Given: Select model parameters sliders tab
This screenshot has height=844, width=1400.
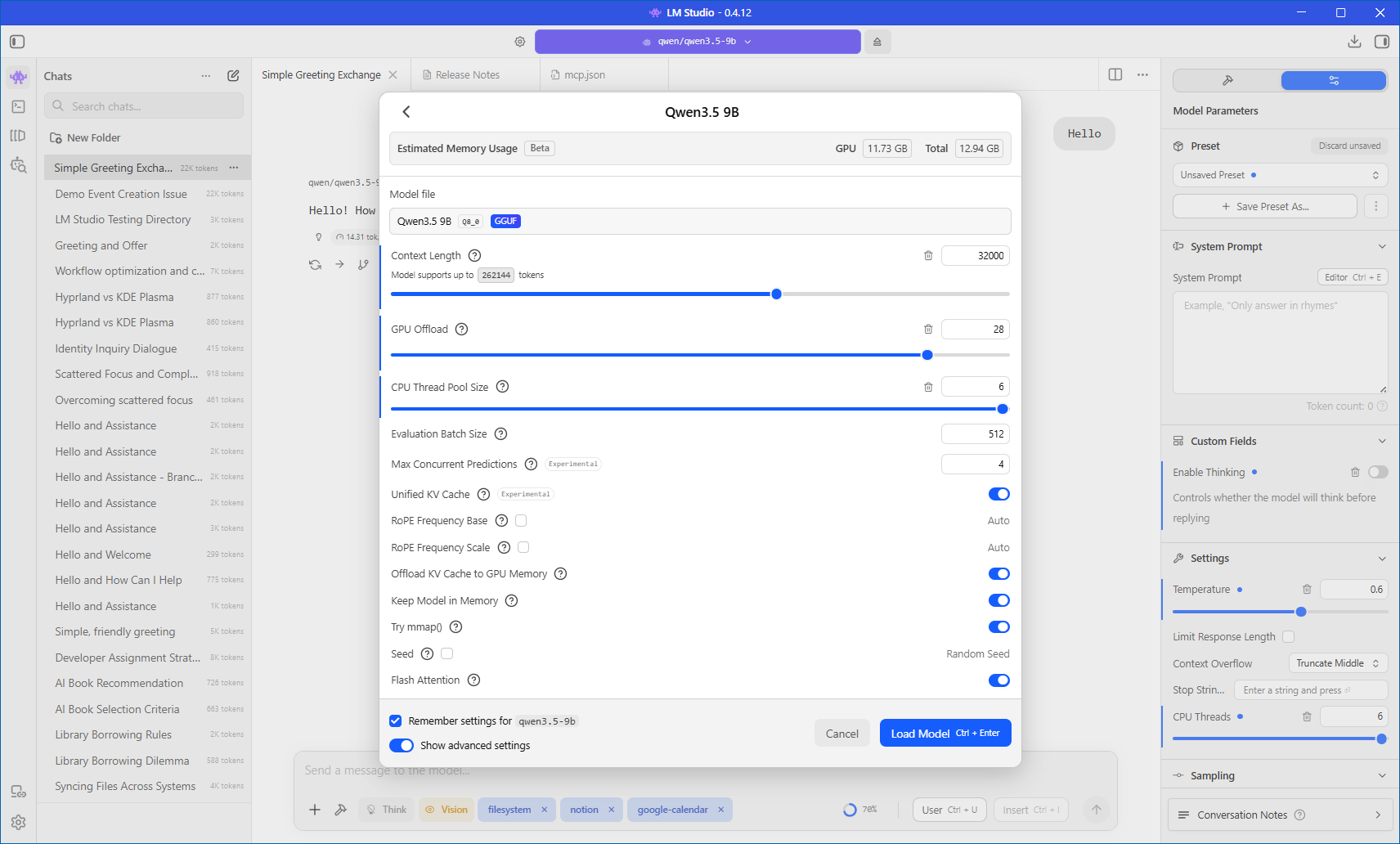Looking at the screenshot, I should [1334, 80].
